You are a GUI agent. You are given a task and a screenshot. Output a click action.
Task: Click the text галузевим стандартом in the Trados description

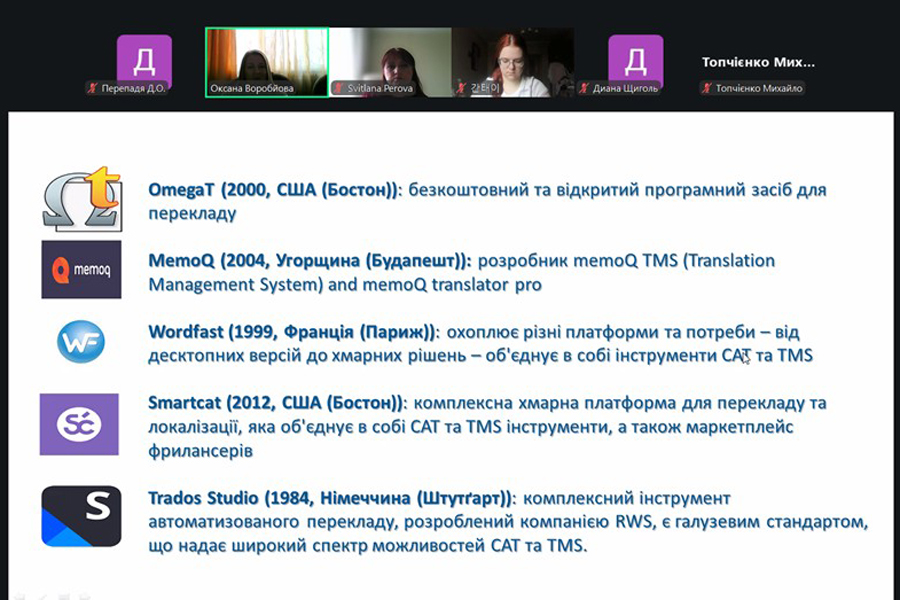(x=770, y=522)
